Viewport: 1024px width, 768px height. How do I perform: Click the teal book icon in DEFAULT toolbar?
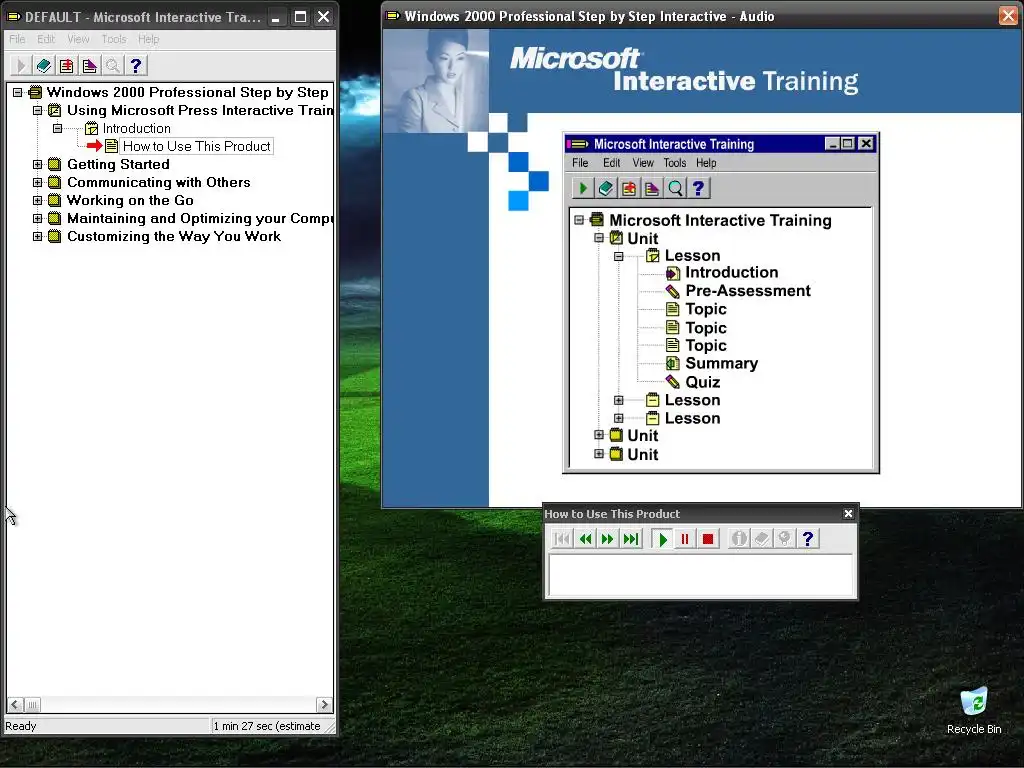[44, 65]
